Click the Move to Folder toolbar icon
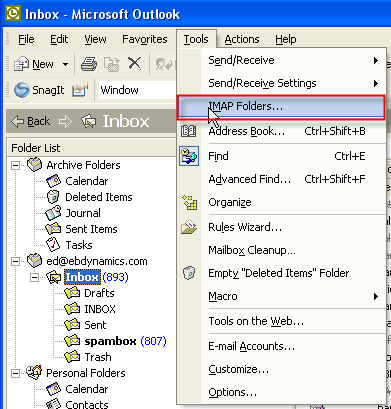 (x=112, y=63)
